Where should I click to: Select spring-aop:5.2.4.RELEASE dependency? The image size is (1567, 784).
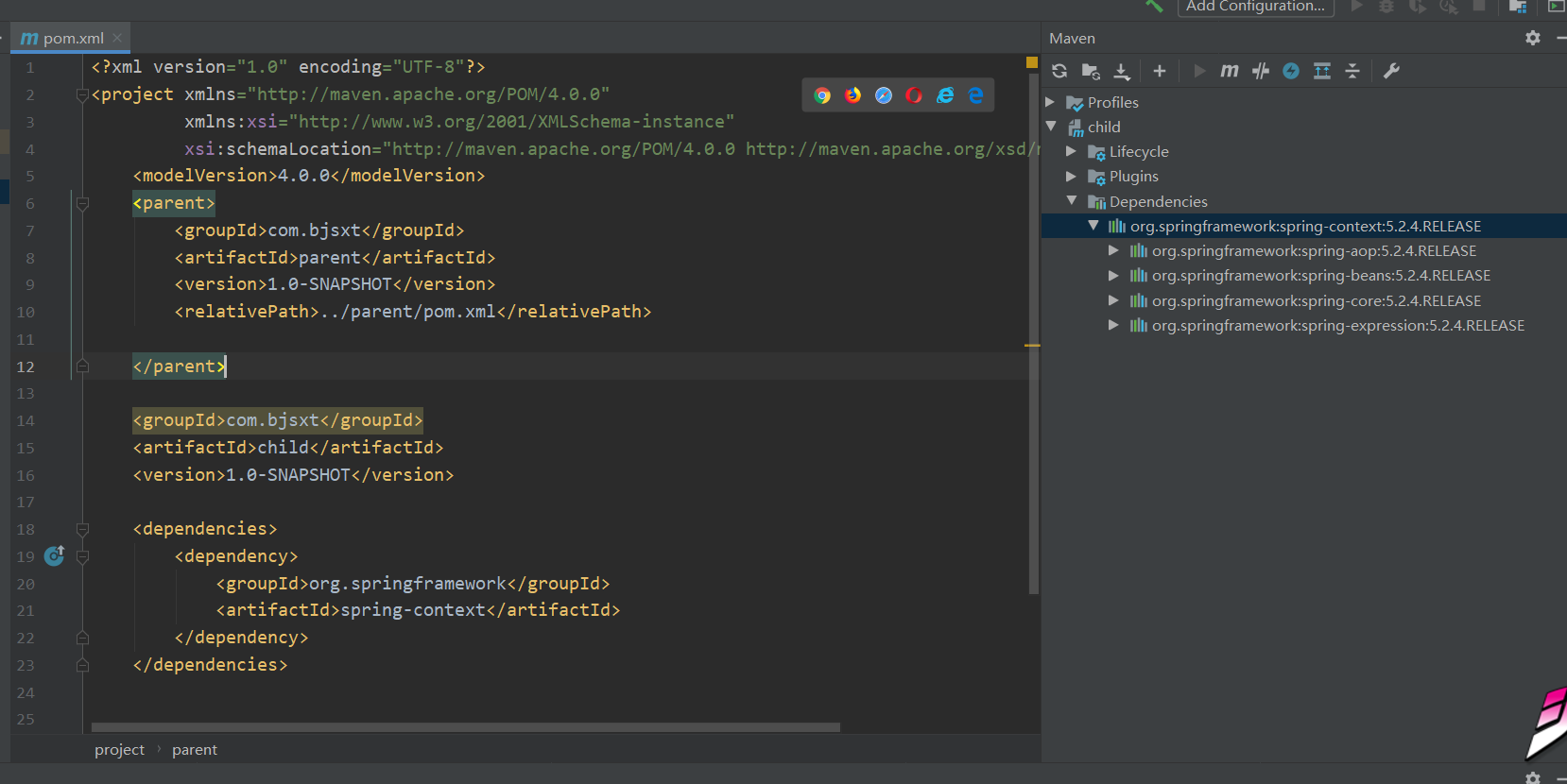point(1314,250)
